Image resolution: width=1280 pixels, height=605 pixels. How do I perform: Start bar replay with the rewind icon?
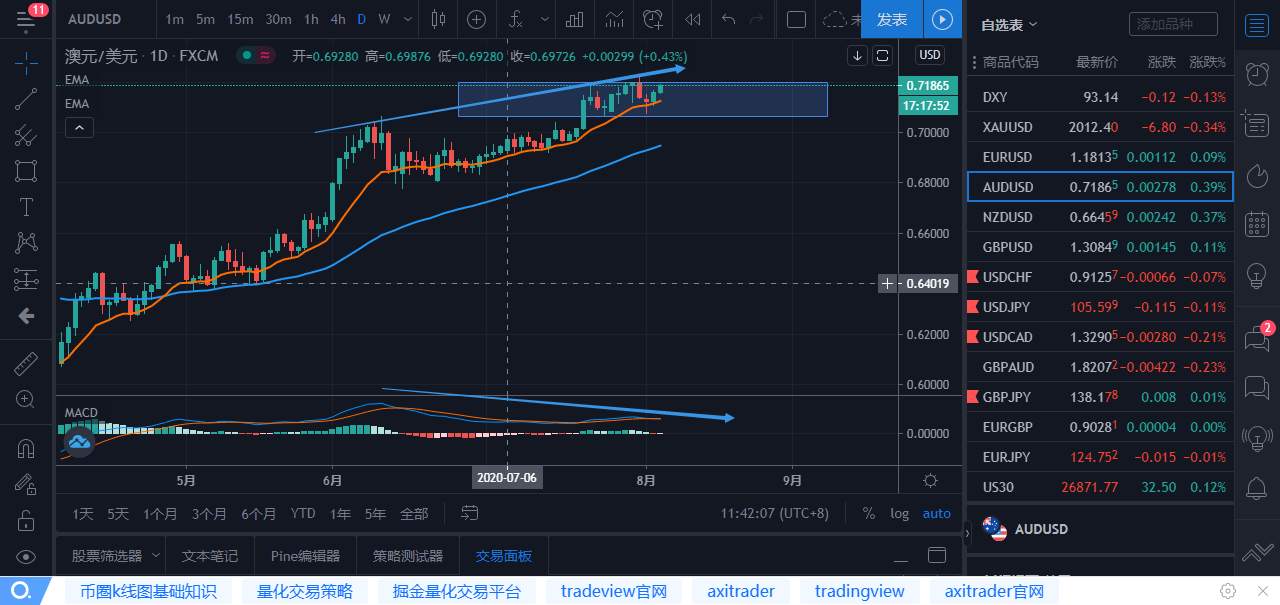[692, 19]
